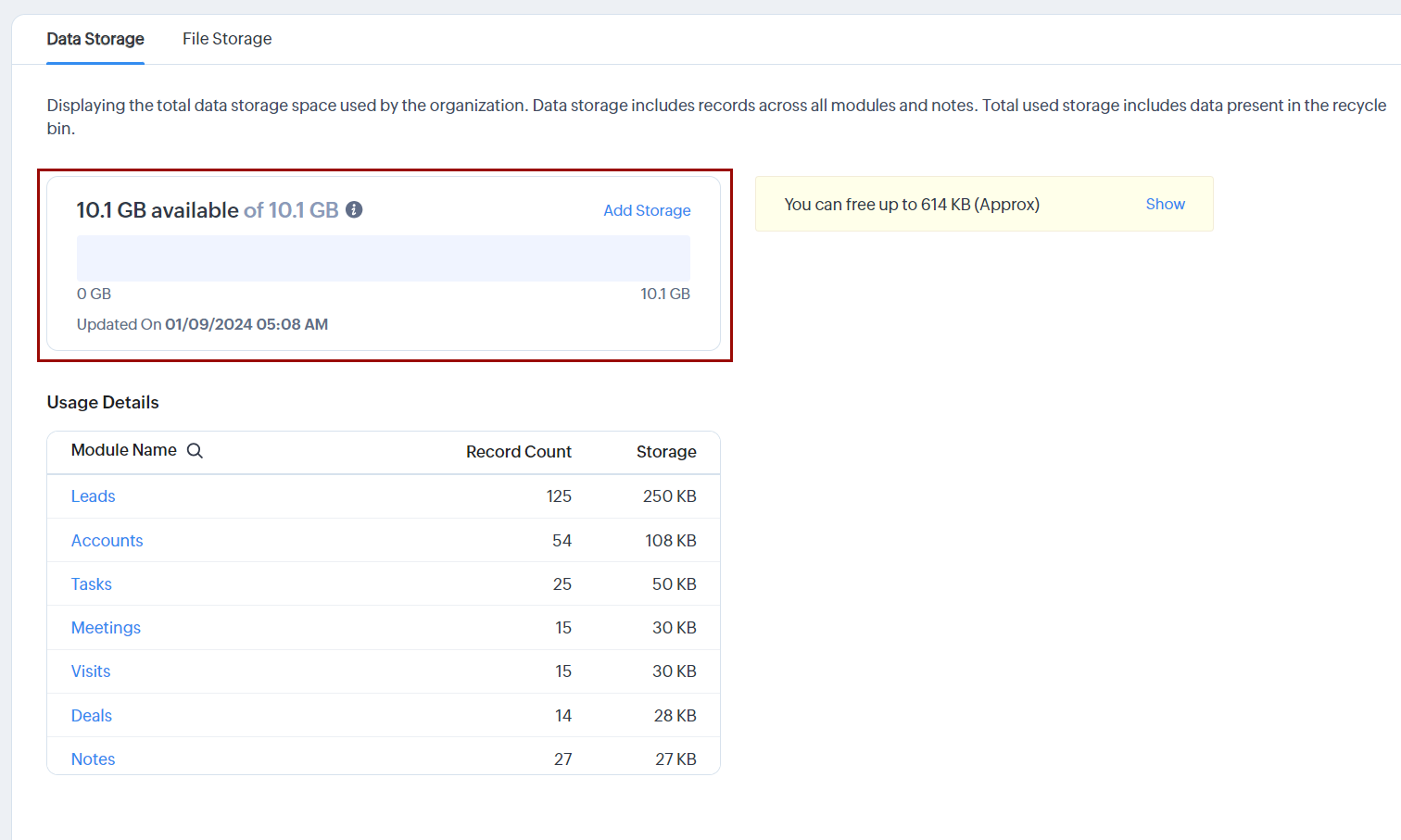
Task: Click the Module Name search icon
Action: [x=195, y=451]
